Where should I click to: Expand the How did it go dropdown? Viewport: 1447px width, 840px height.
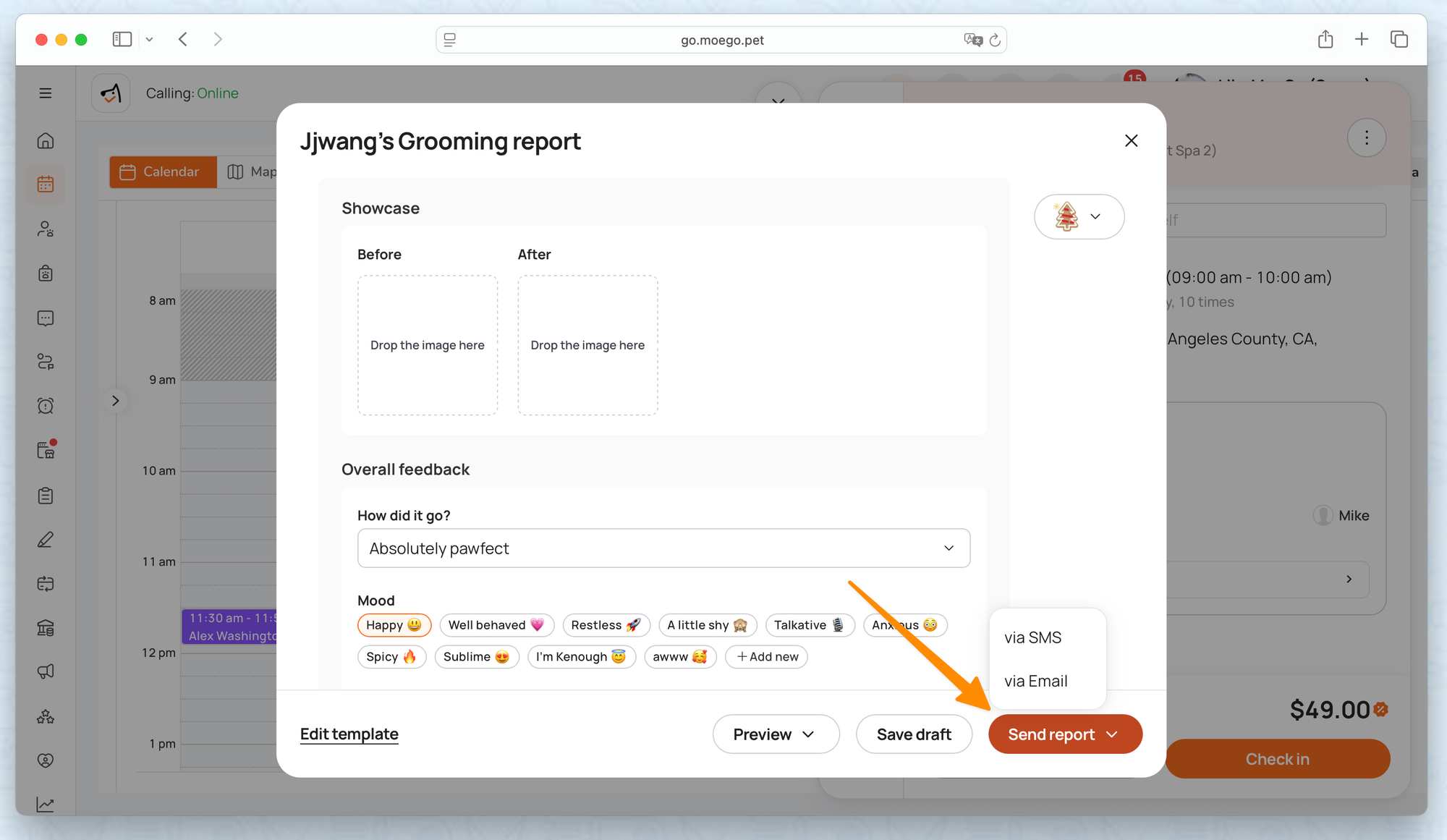663,548
